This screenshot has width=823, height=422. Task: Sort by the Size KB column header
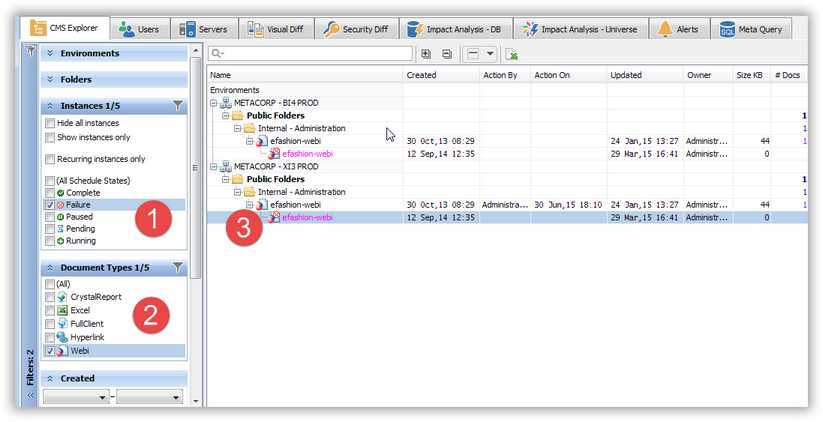(x=752, y=75)
